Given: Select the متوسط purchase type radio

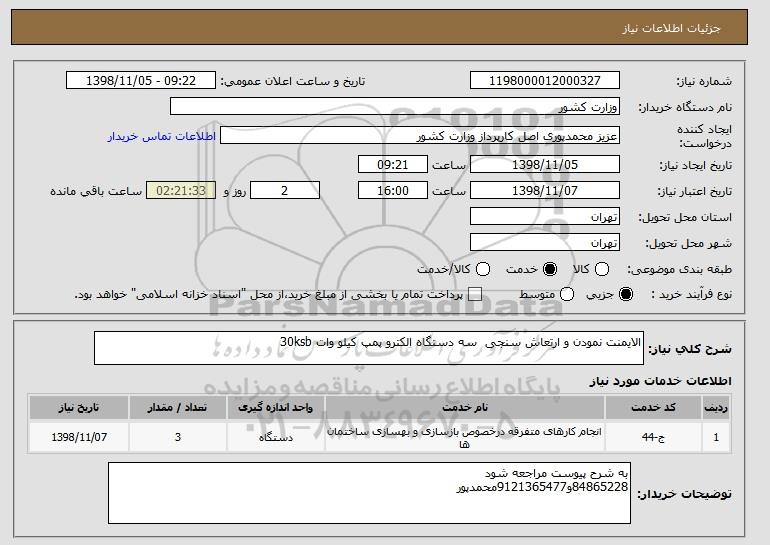Looking at the screenshot, I should [567, 295].
